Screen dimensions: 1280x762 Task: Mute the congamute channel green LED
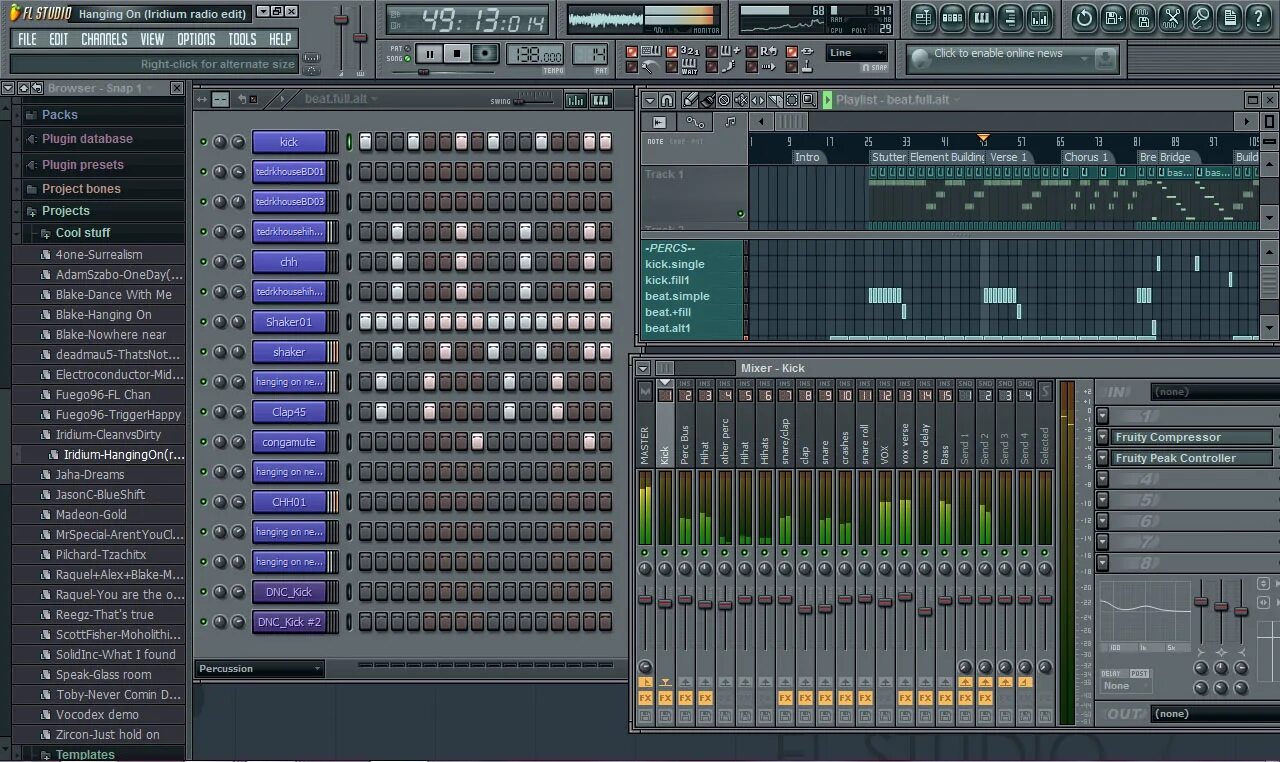click(204, 442)
